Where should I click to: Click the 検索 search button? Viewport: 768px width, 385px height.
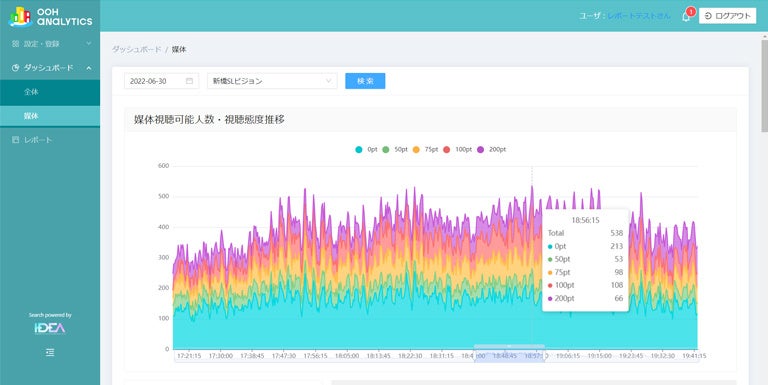pyautogui.click(x=365, y=81)
